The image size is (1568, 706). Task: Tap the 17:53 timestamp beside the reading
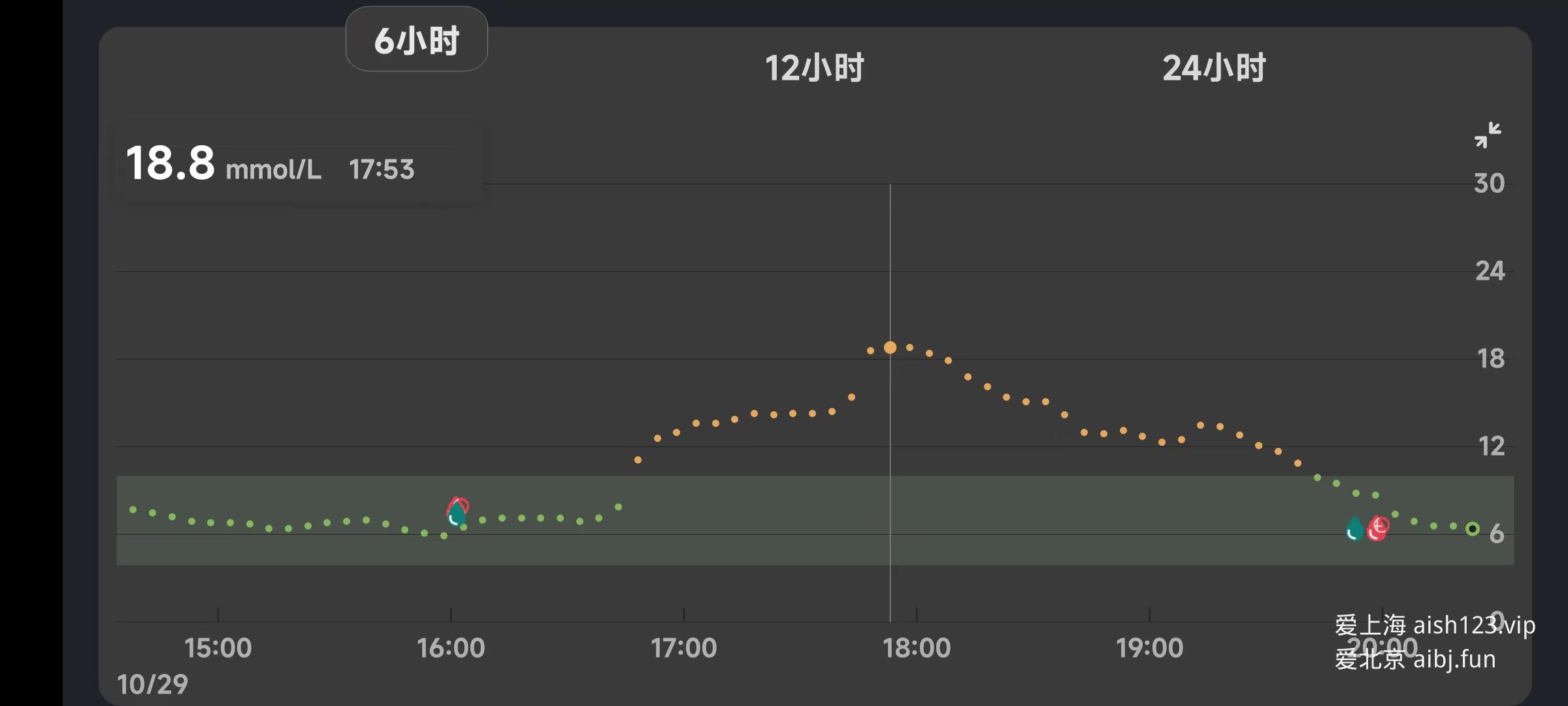click(382, 169)
